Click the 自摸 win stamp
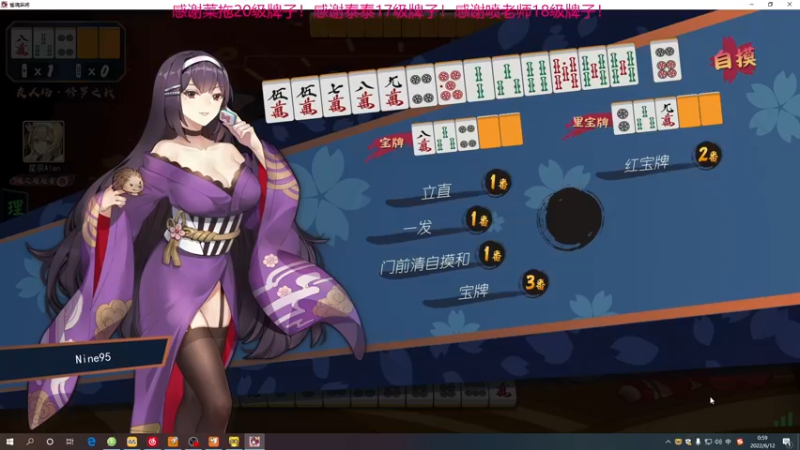 (x=734, y=60)
